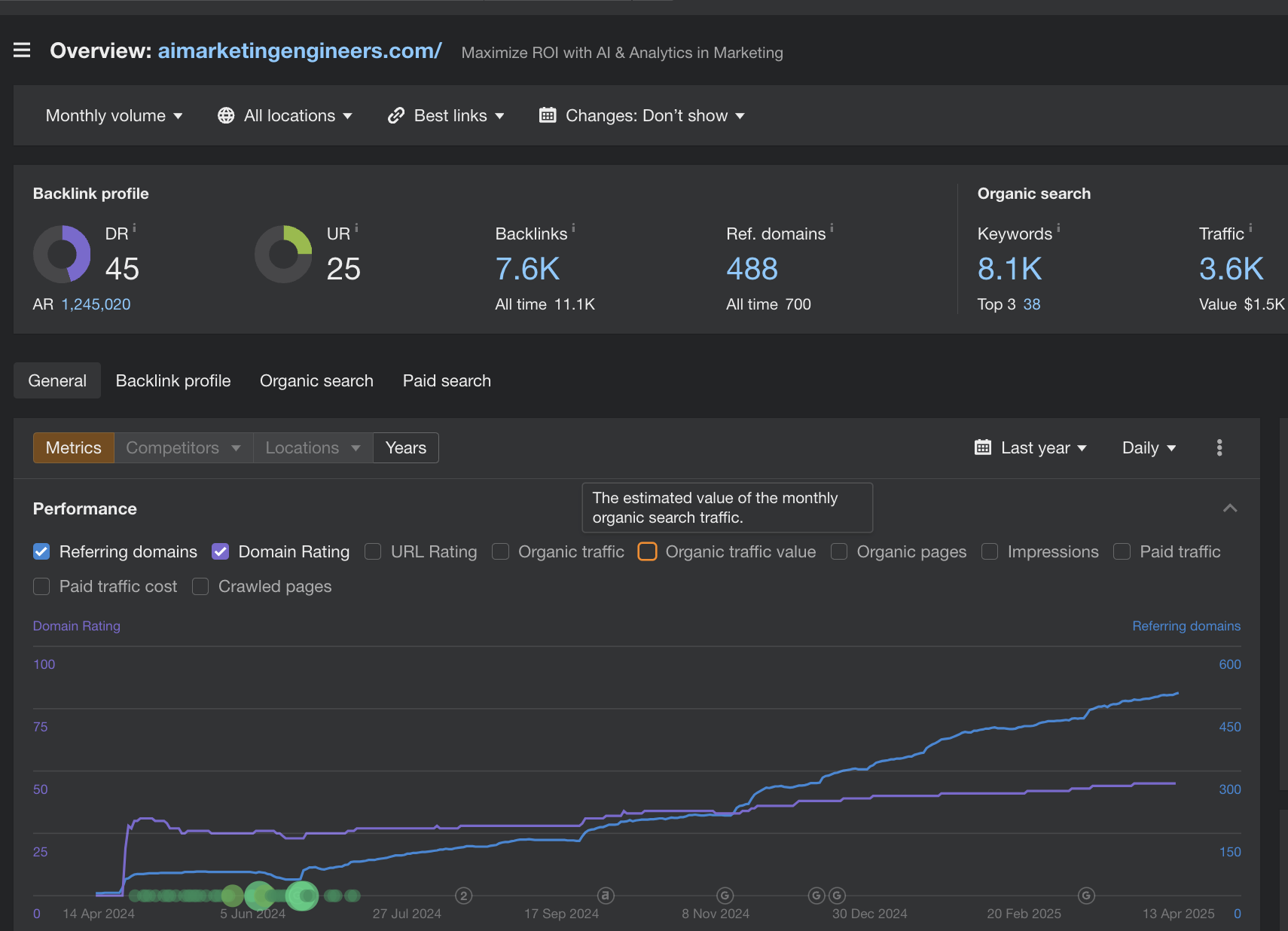This screenshot has width=1288, height=931.
Task: Click the Ref. domains info icon
Action: 832,227
